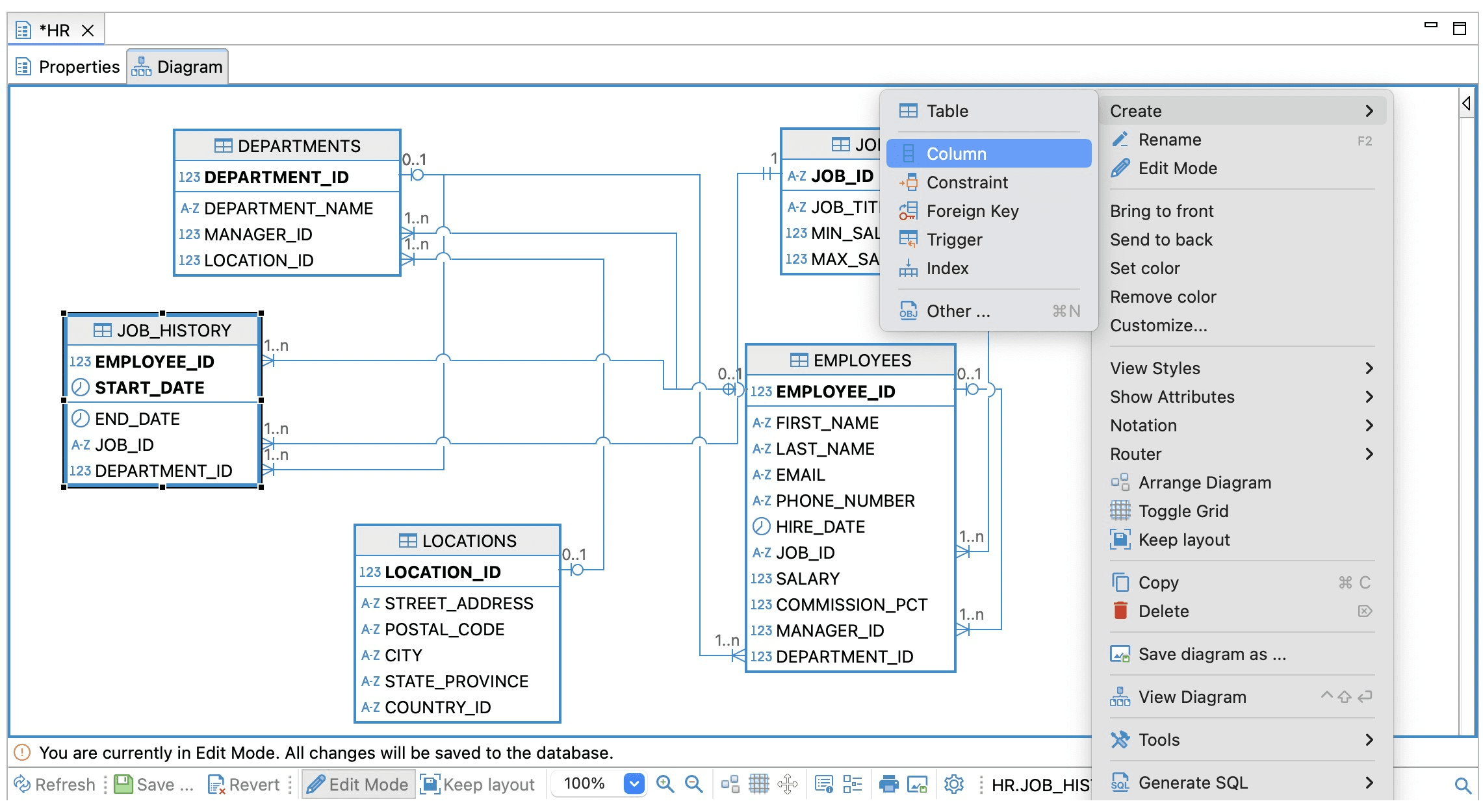Screen dimensions: 1483x812
Task: Activate the pan/move diagram icon
Action: pyautogui.click(x=788, y=784)
